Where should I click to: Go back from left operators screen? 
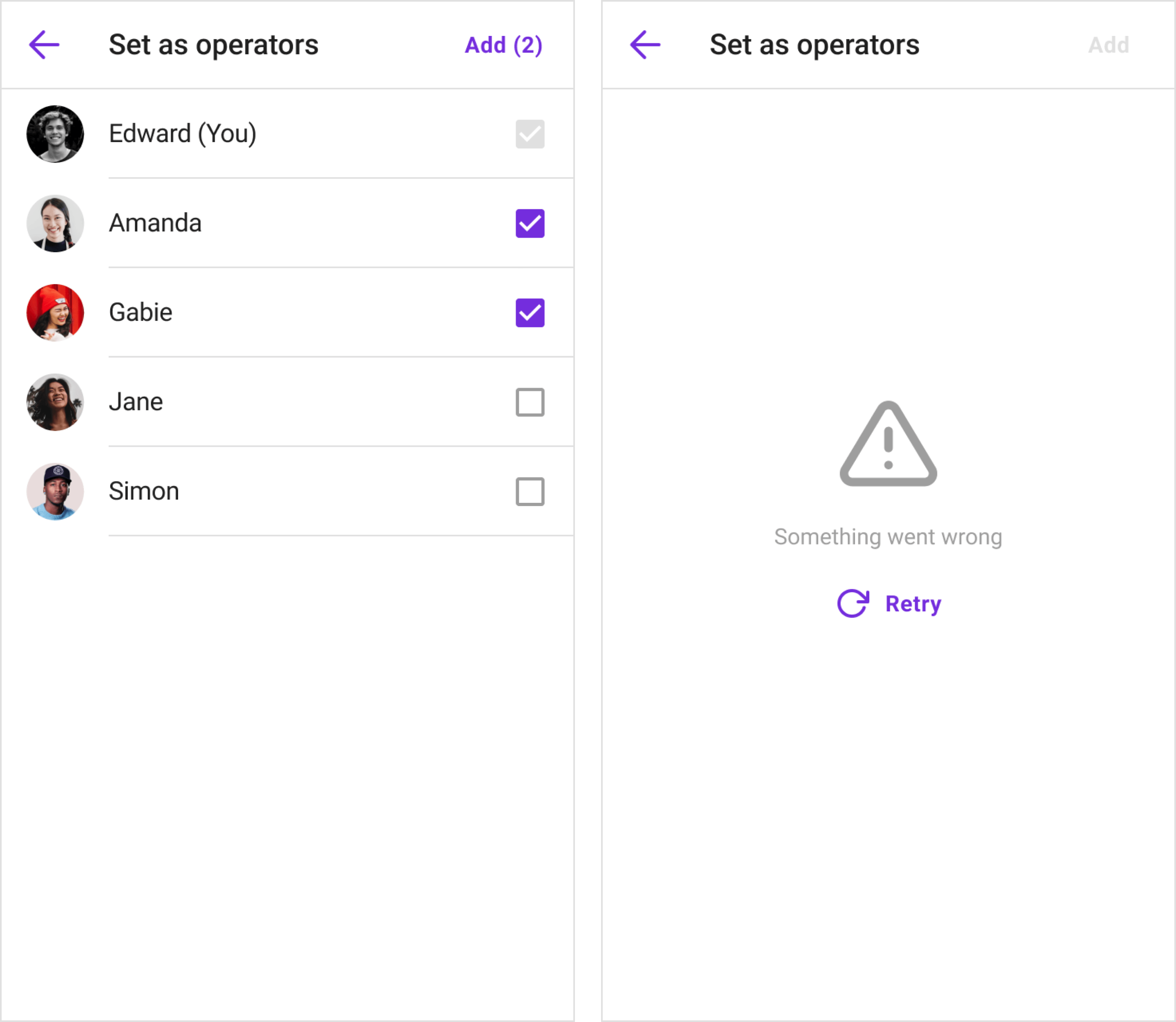[44, 45]
